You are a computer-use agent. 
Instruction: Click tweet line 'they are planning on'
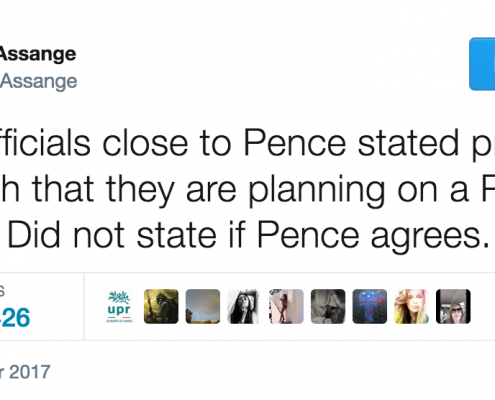[247, 189]
